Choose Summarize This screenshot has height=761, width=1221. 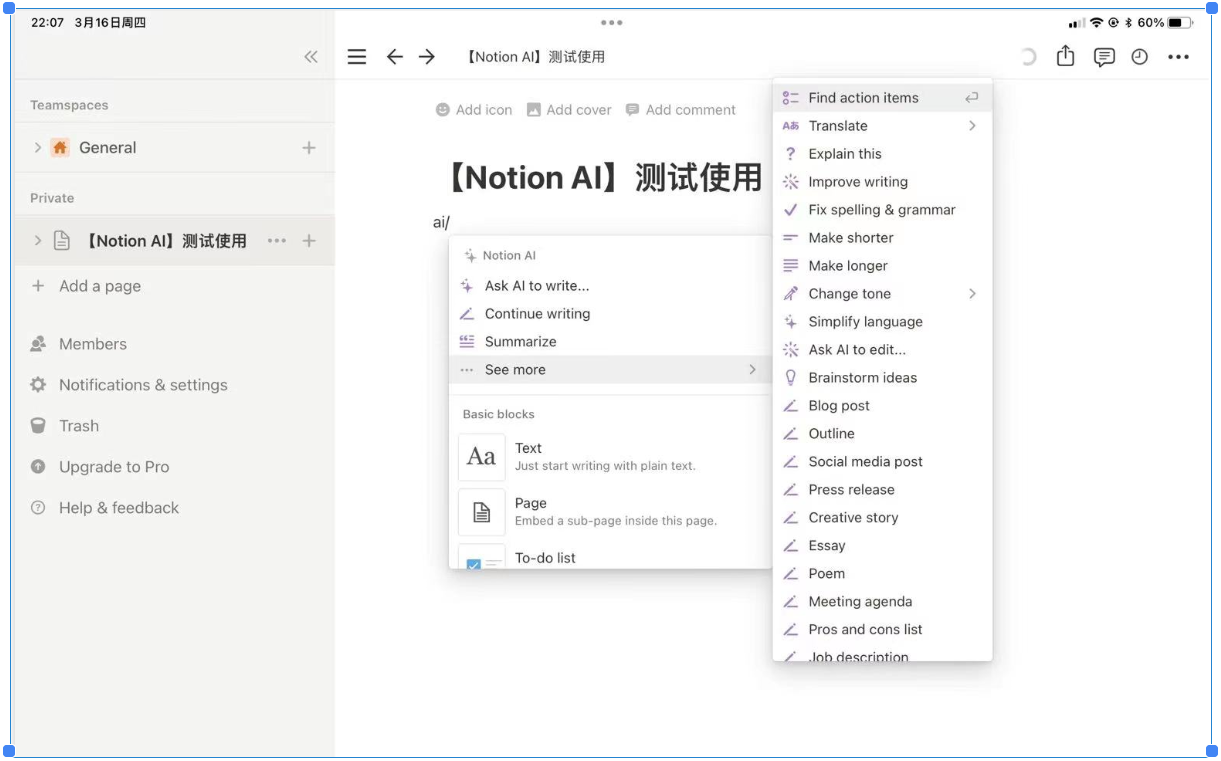click(610, 342)
